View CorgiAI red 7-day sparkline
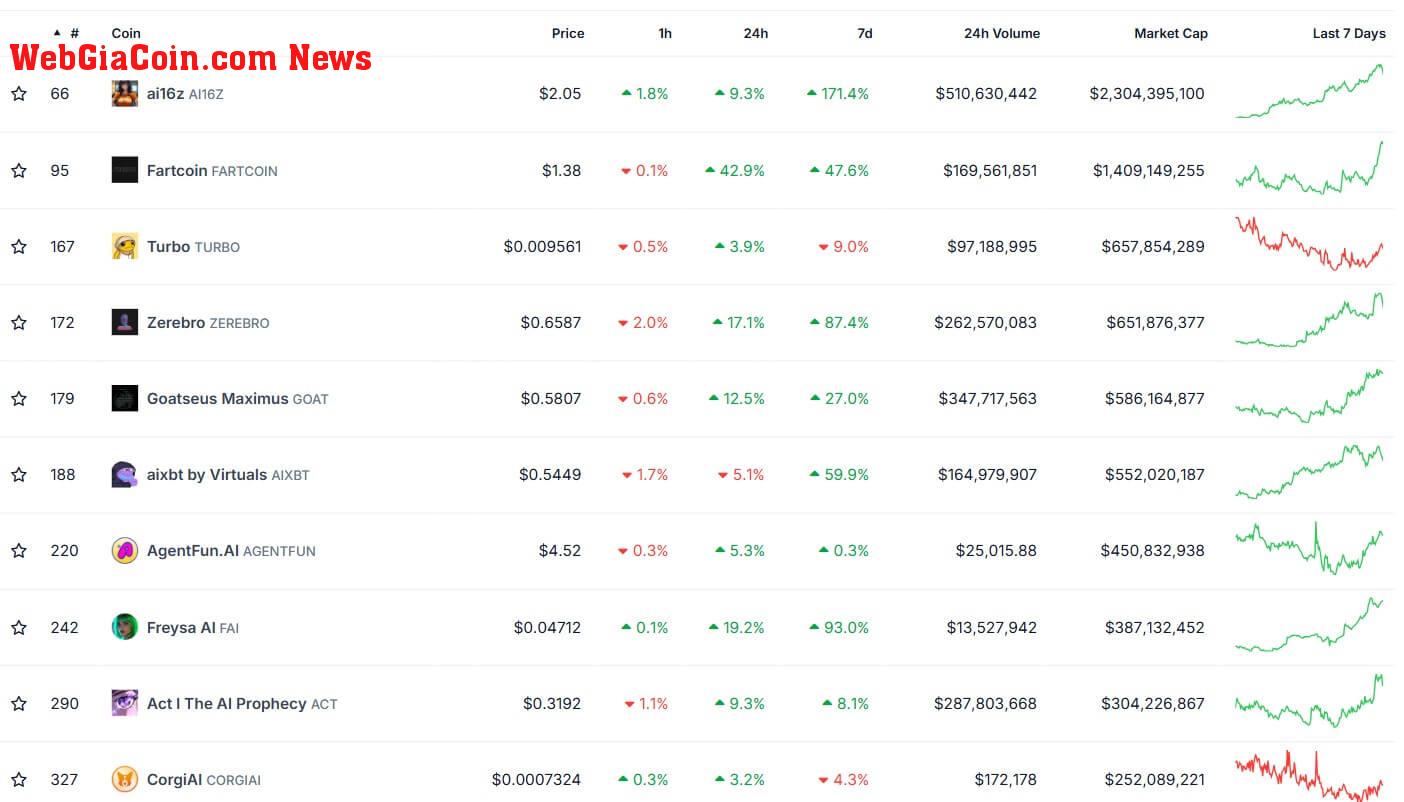The width and height of the screenshot is (1404, 802). click(x=1310, y=776)
